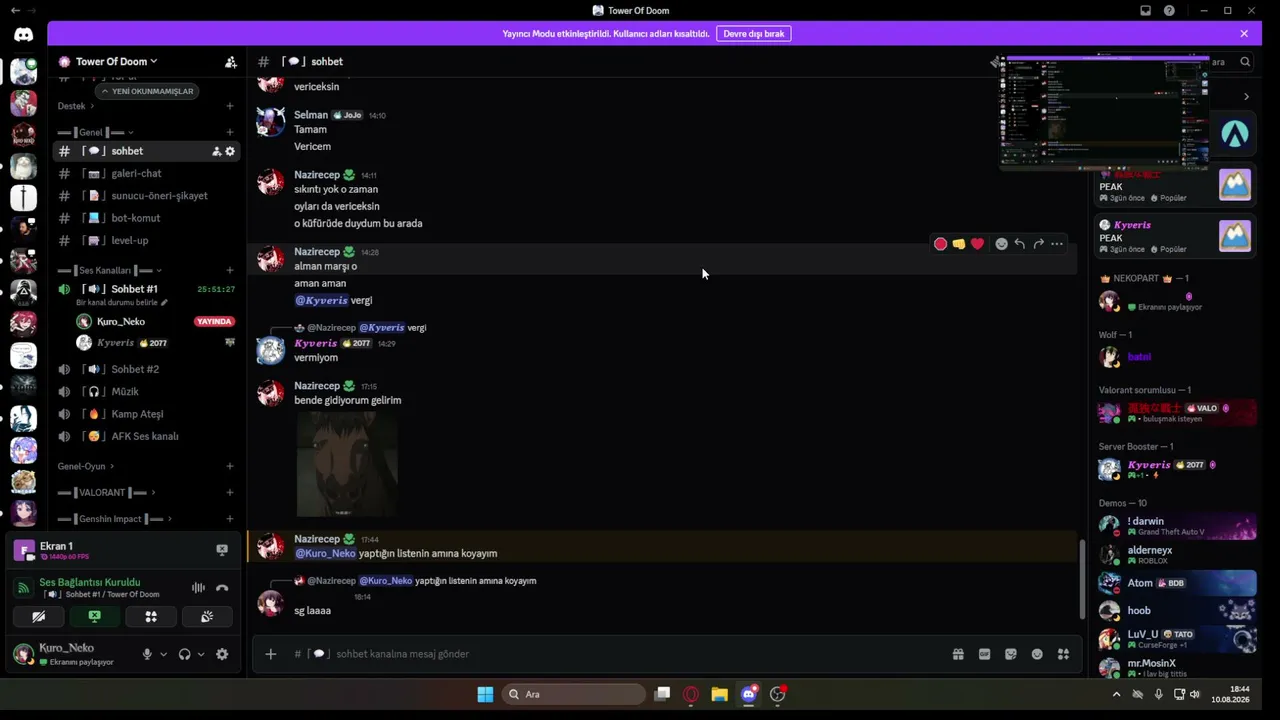Screen dimensions: 1280x720
Task: Click taskbar Ara search box
Action: (574, 694)
